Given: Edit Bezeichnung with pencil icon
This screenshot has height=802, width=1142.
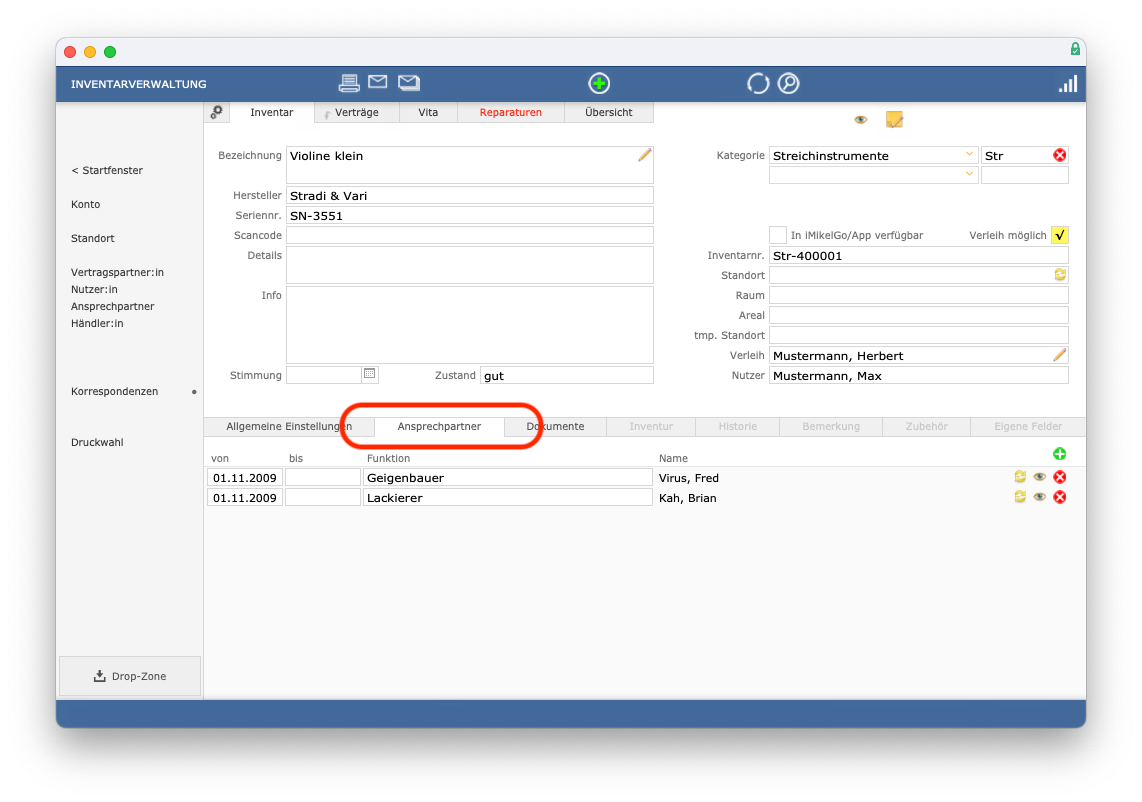Looking at the screenshot, I should [x=644, y=155].
